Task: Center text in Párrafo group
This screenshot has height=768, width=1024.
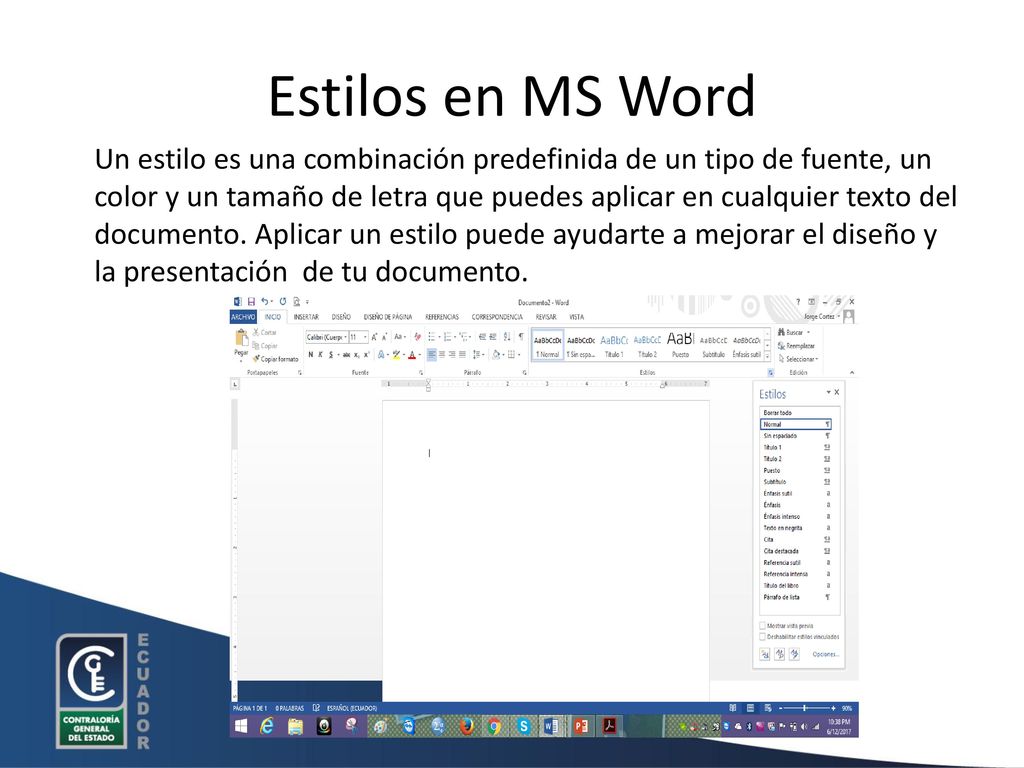Action: pyautogui.click(x=442, y=355)
